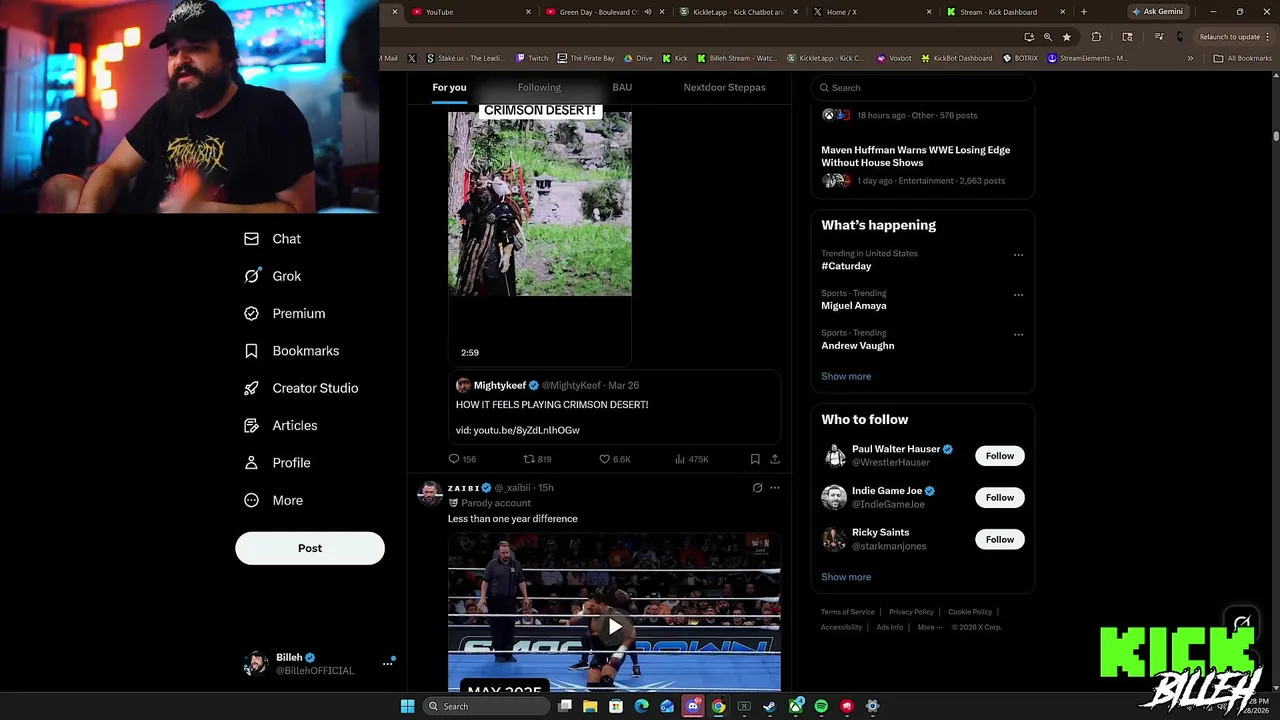
Task: Expand the hidden bookmarks overflow chevron
Action: [x=1190, y=58]
